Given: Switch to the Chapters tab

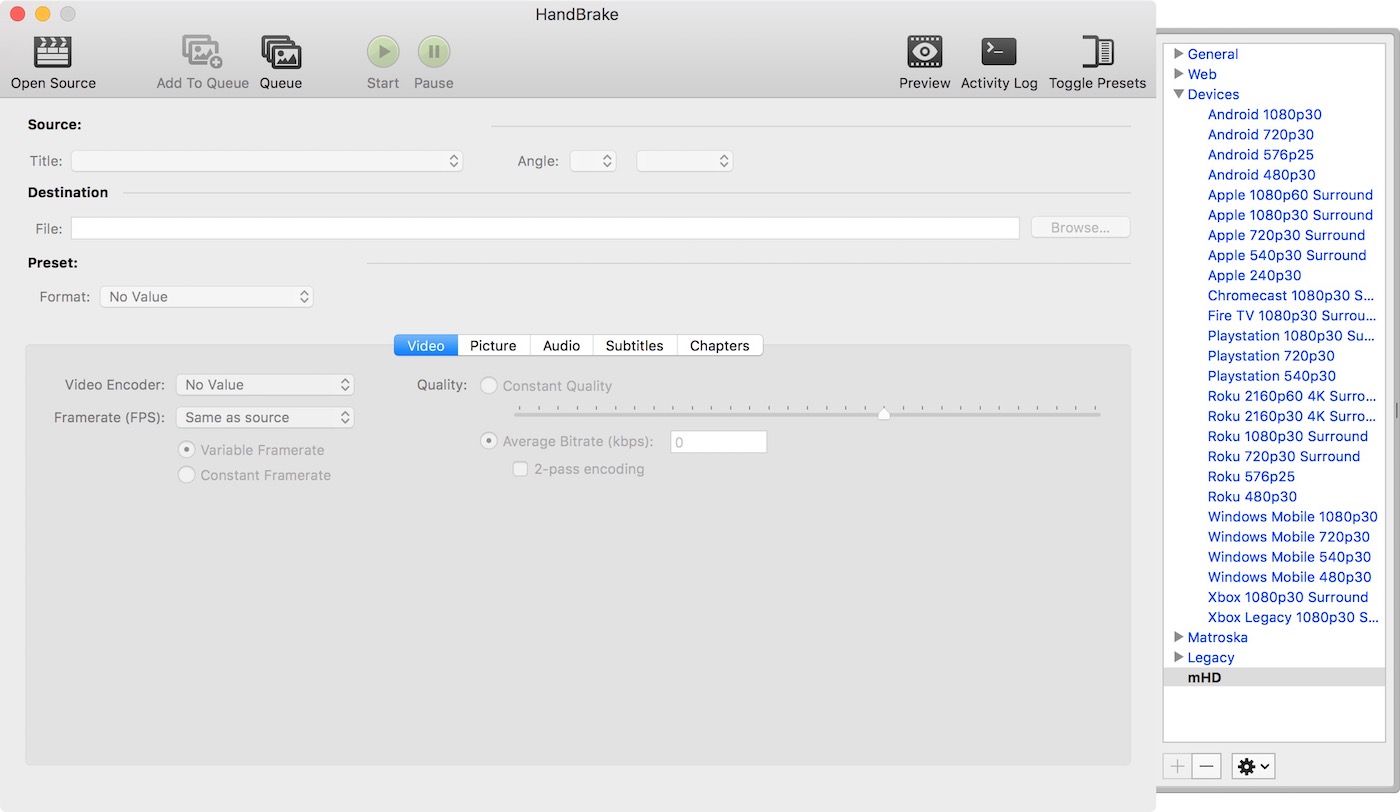Looking at the screenshot, I should 719,345.
